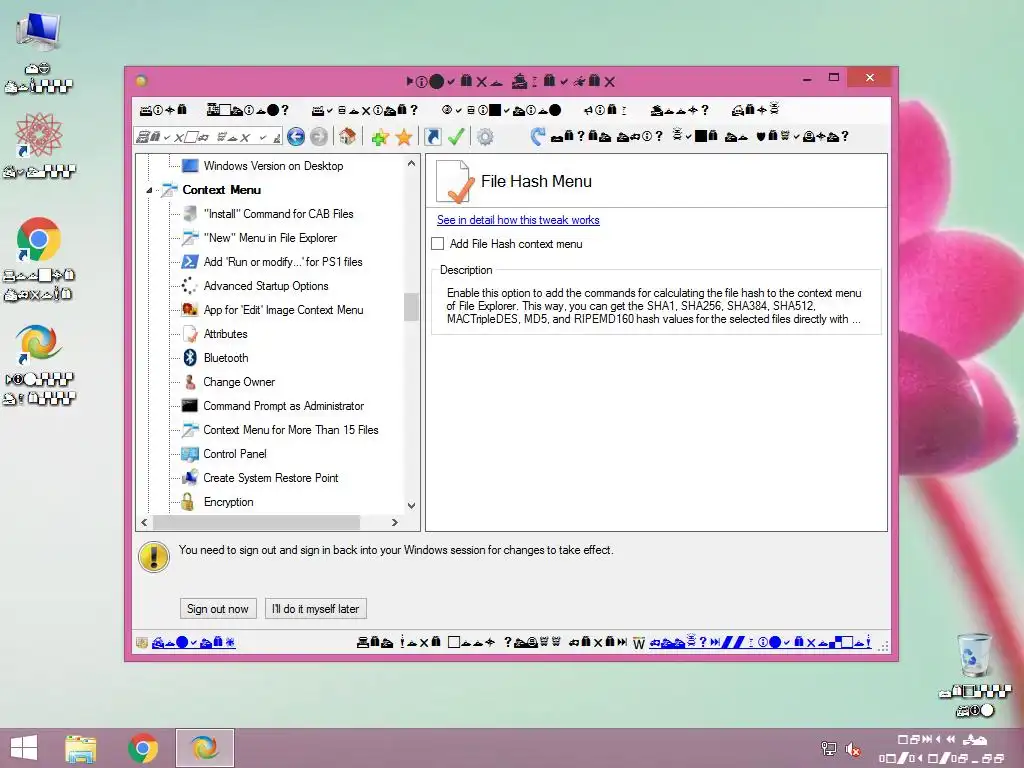
Task: Open File Explorer from the taskbar
Action: click(x=81, y=748)
